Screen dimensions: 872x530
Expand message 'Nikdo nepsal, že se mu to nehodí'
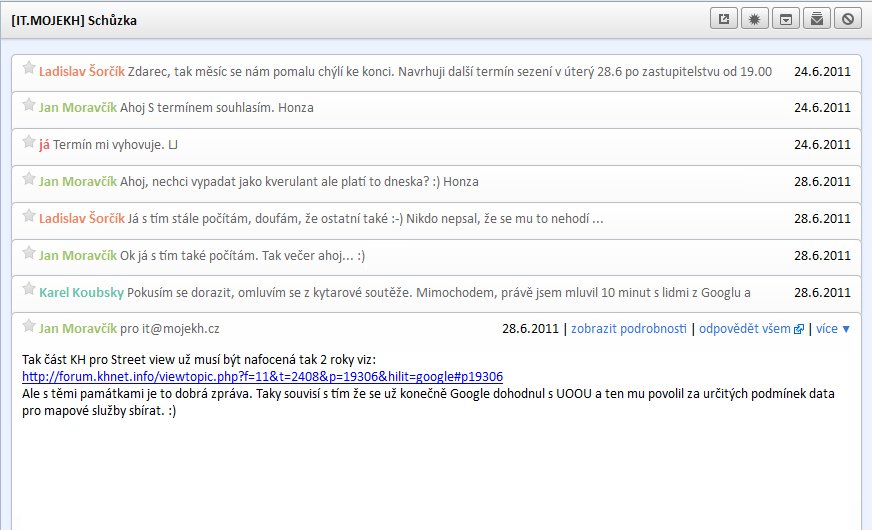tap(437, 220)
